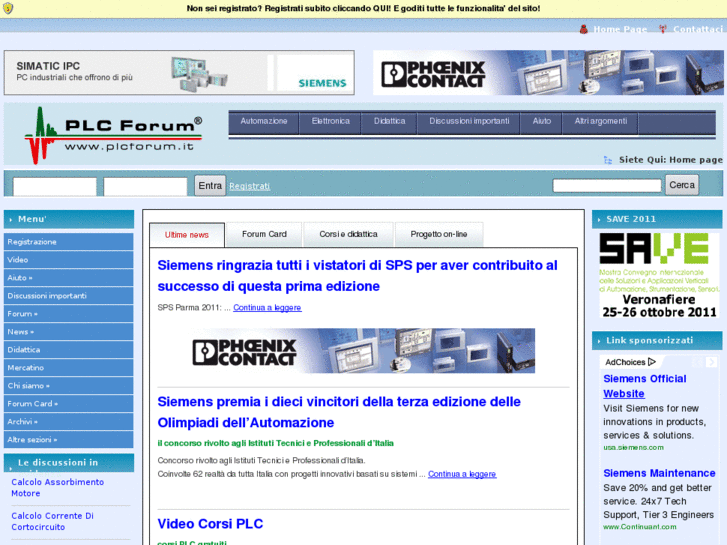Expand Altre sezioni in the side menu
This screenshot has height=545, width=727.
[69, 440]
